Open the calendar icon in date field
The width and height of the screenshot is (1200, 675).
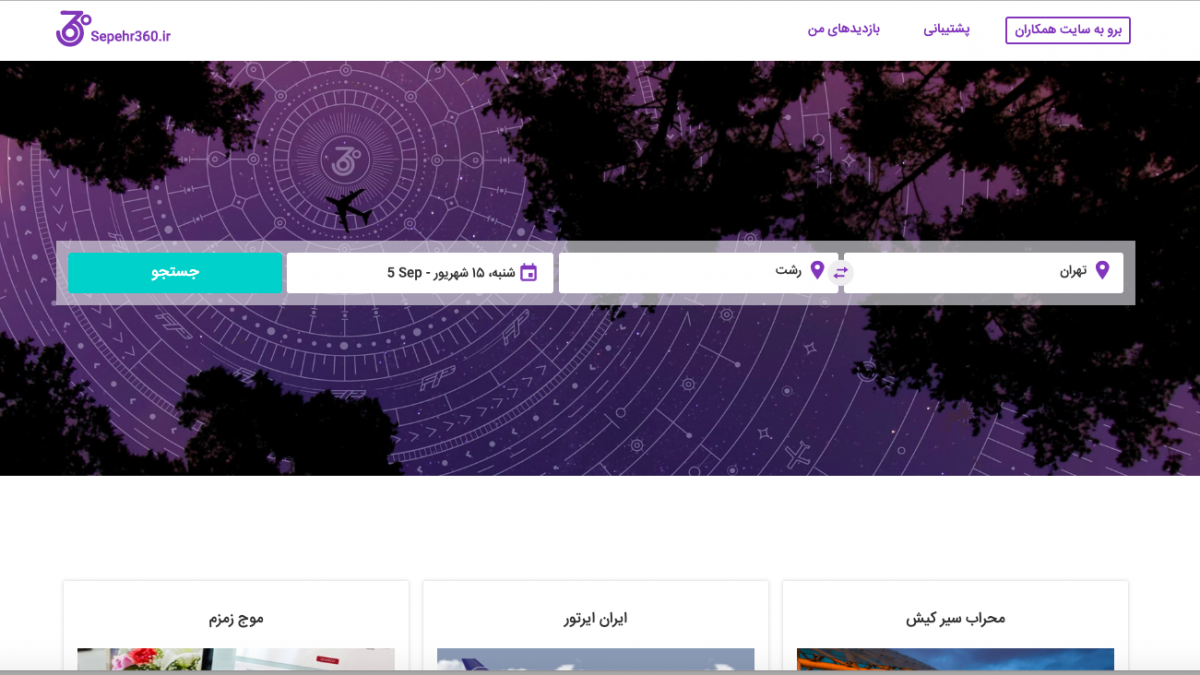(529, 272)
